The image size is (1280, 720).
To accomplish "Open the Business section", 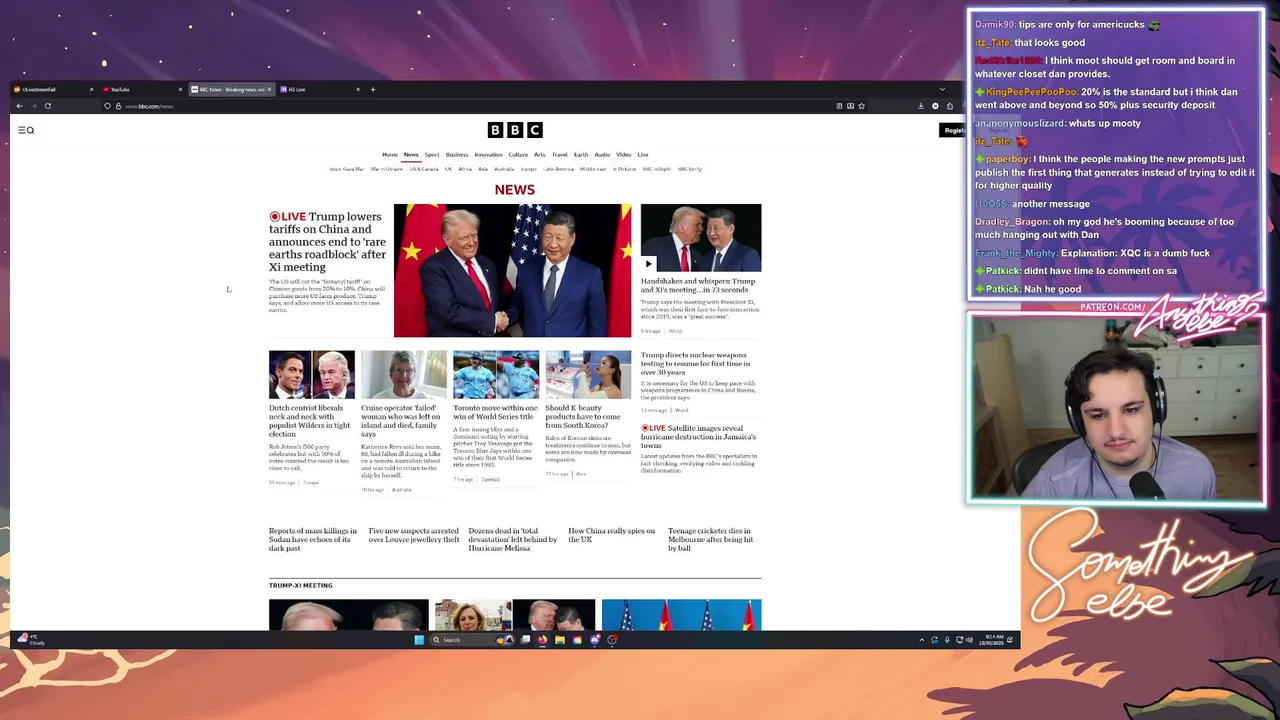I will tap(457, 155).
